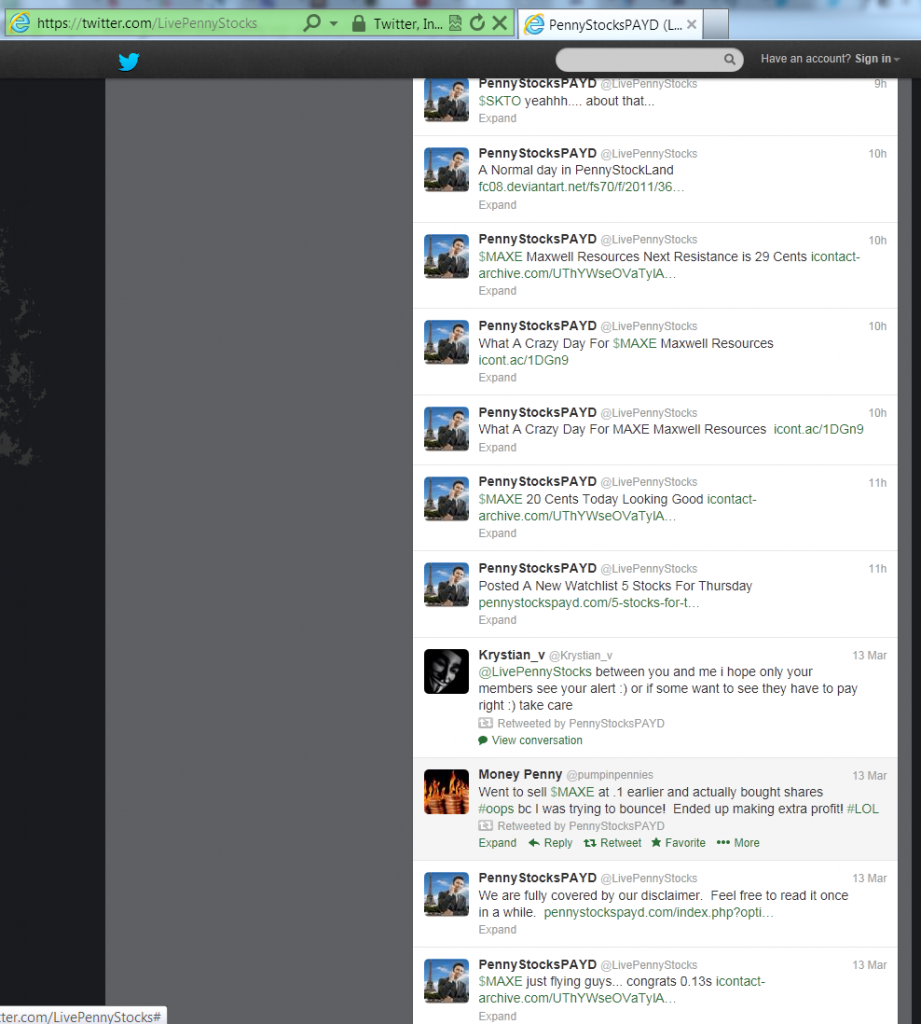Click the search magnifier in Twitter's search box

(x=732, y=59)
